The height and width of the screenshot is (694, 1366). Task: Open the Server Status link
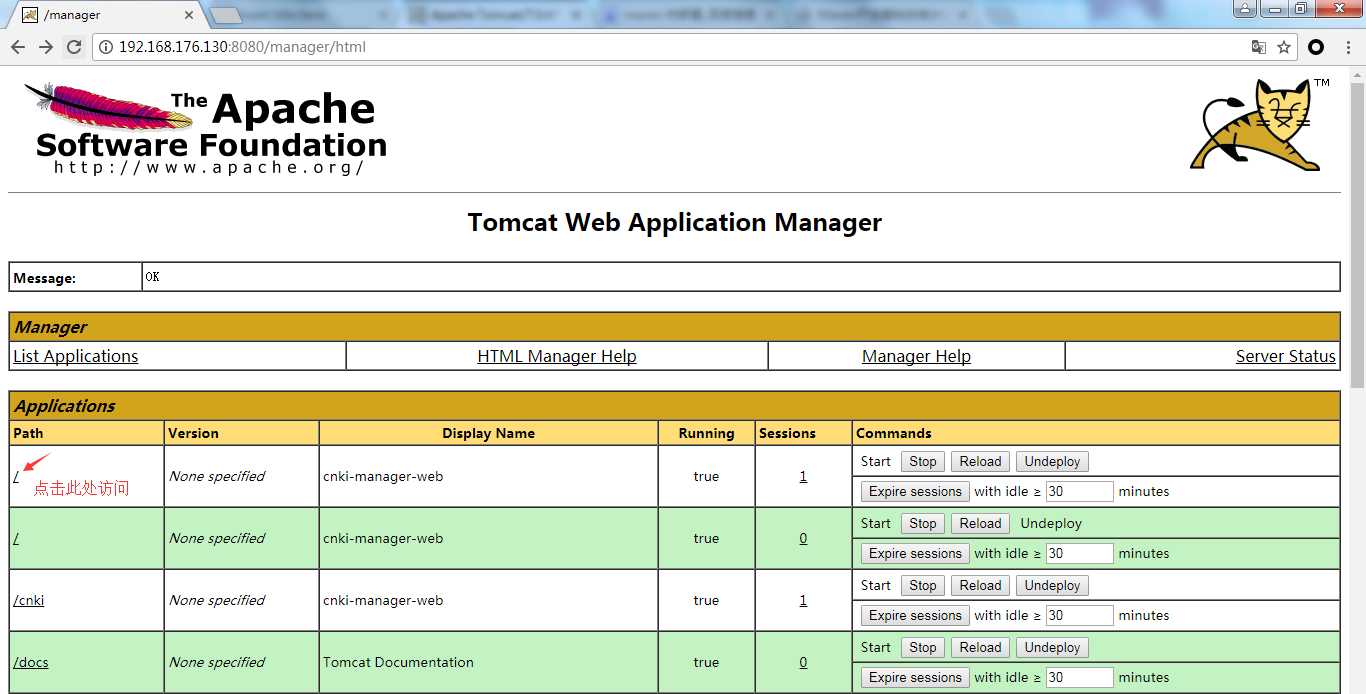(1285, 356)
